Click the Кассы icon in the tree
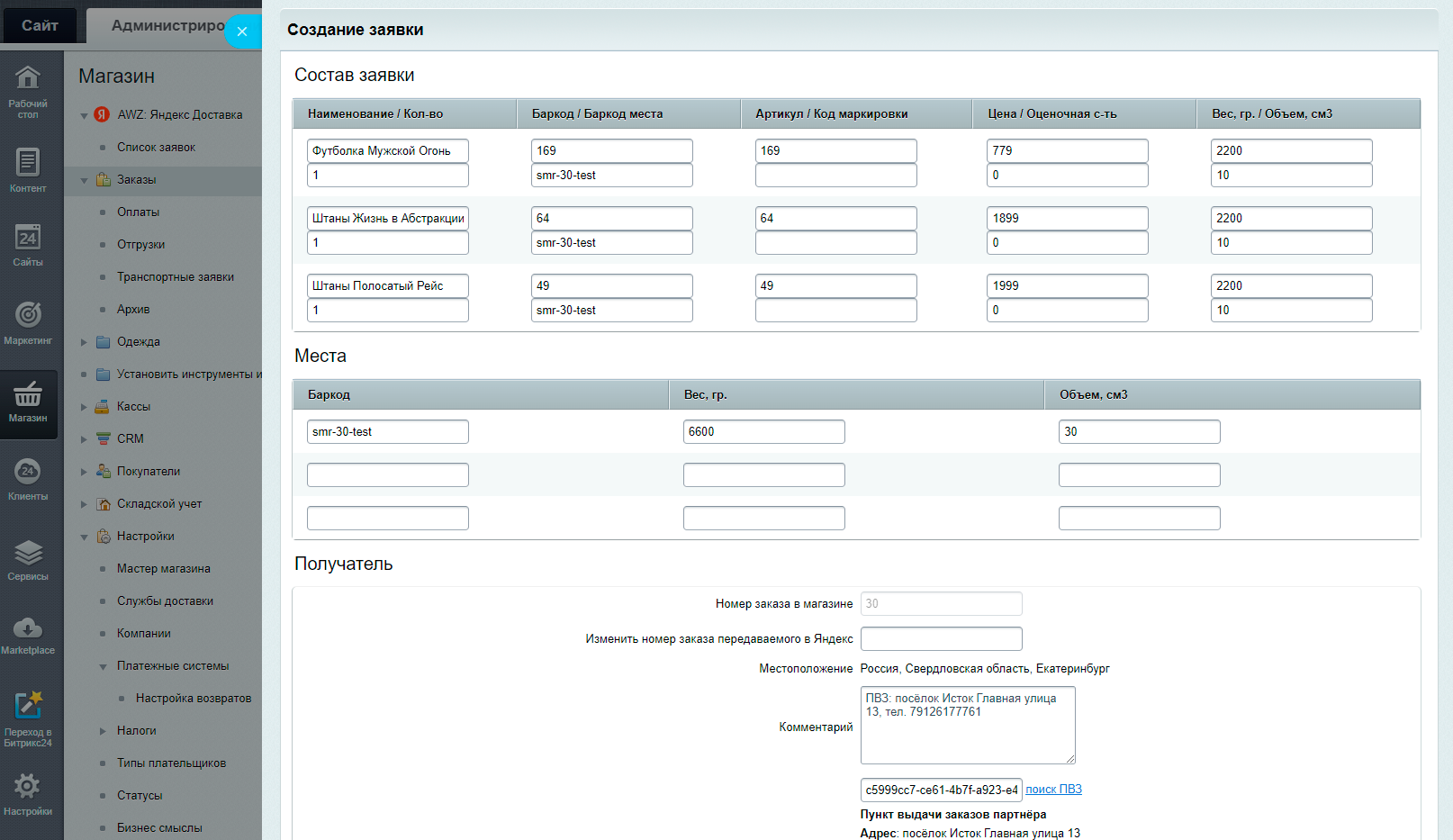 point(104,406)
